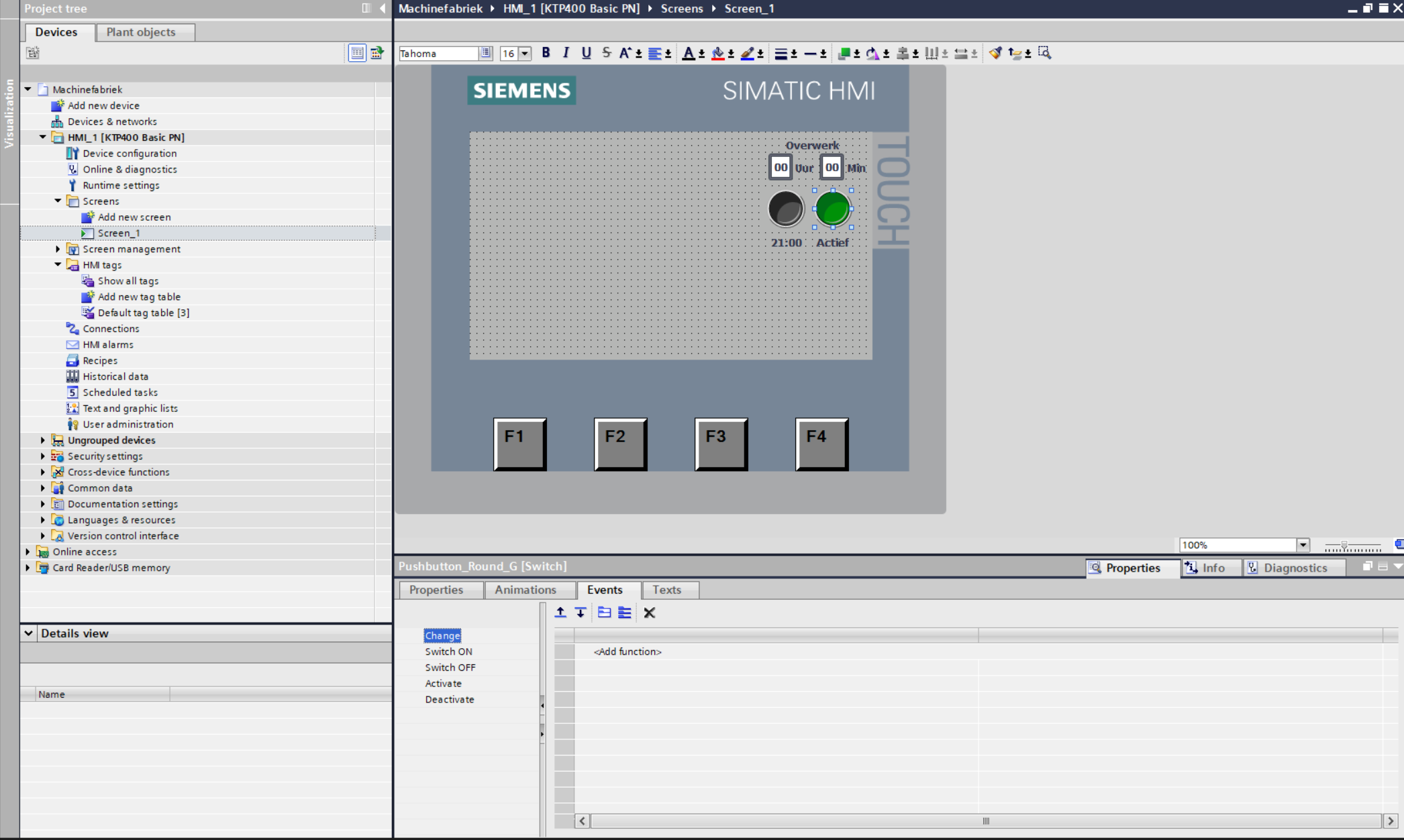Image resolution: width=1404 pixels, height=840 pixels.
Task: Open the zoom percentage dropdown
Action: pyautogui.click(x=1303, y=545)
